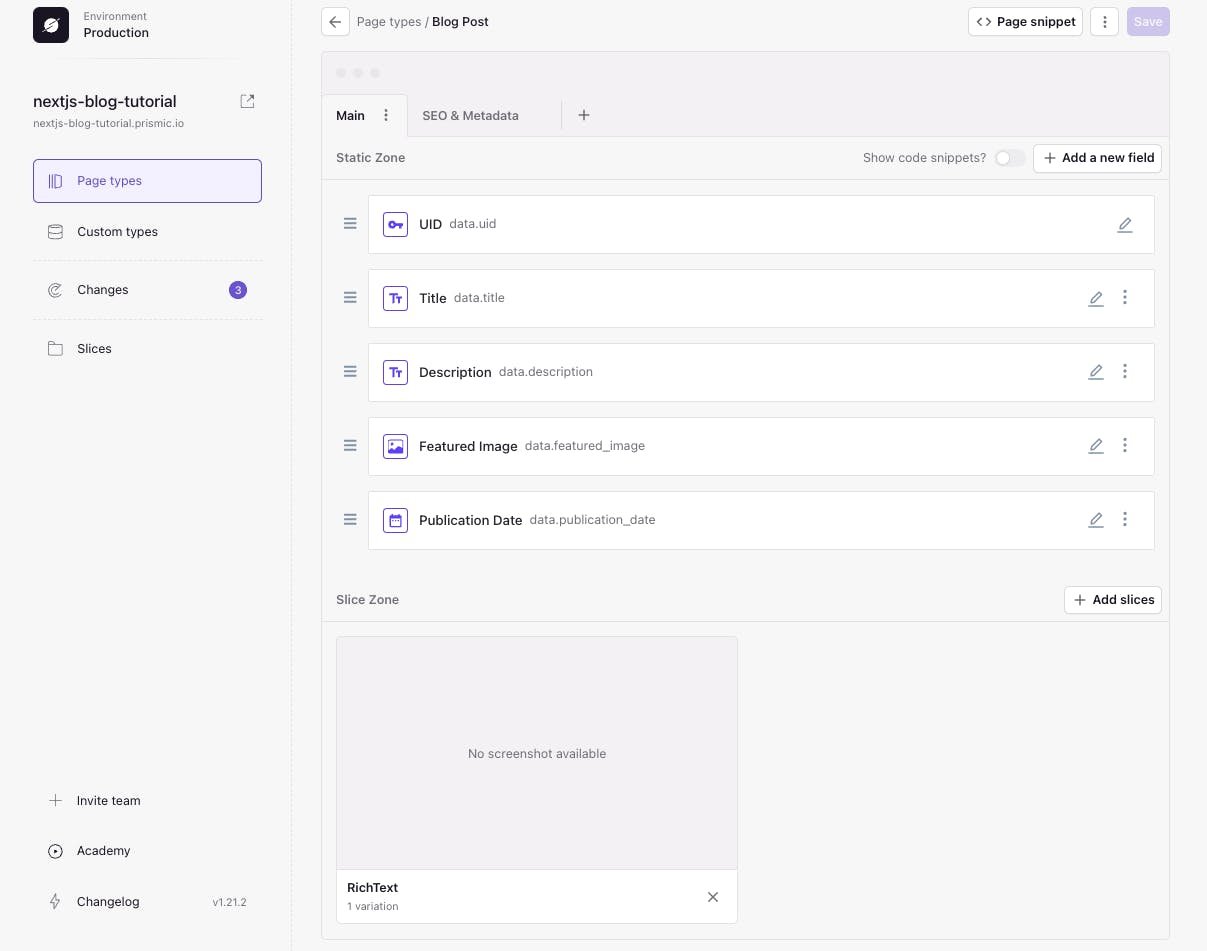Open the three-dot menu next to Page snippet
Viewport: 1207px width, 951px height.
click(1104, 22)
